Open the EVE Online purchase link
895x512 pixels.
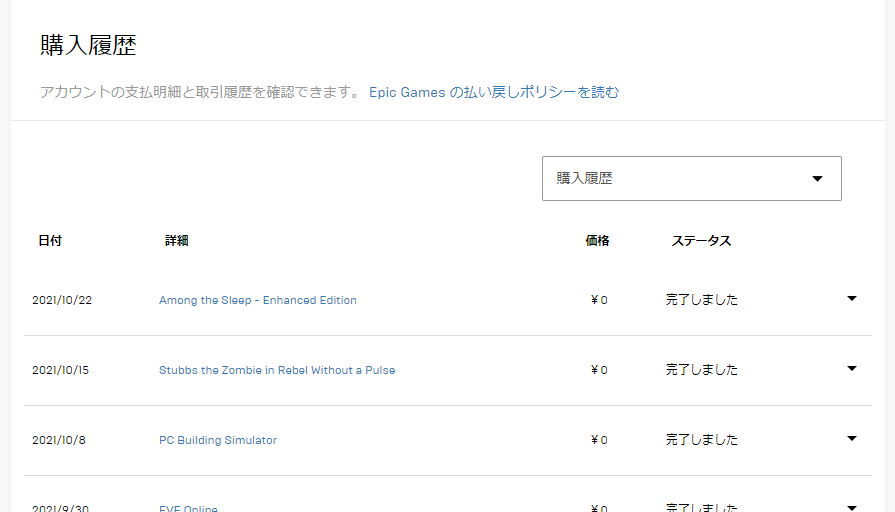[188, 508]
